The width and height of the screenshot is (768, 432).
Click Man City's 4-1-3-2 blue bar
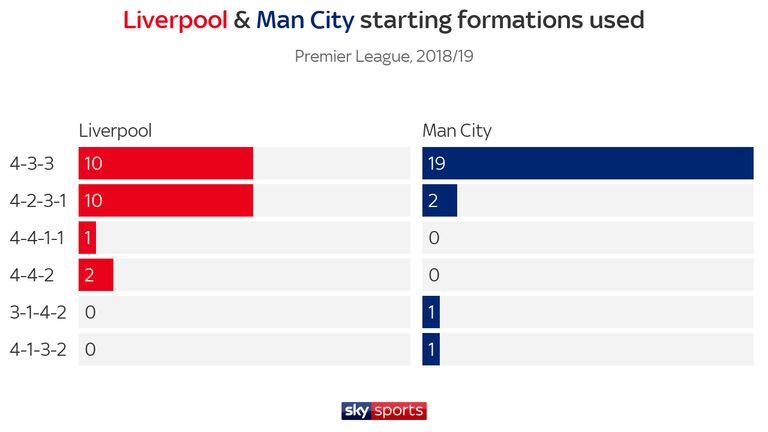point(431,349)
